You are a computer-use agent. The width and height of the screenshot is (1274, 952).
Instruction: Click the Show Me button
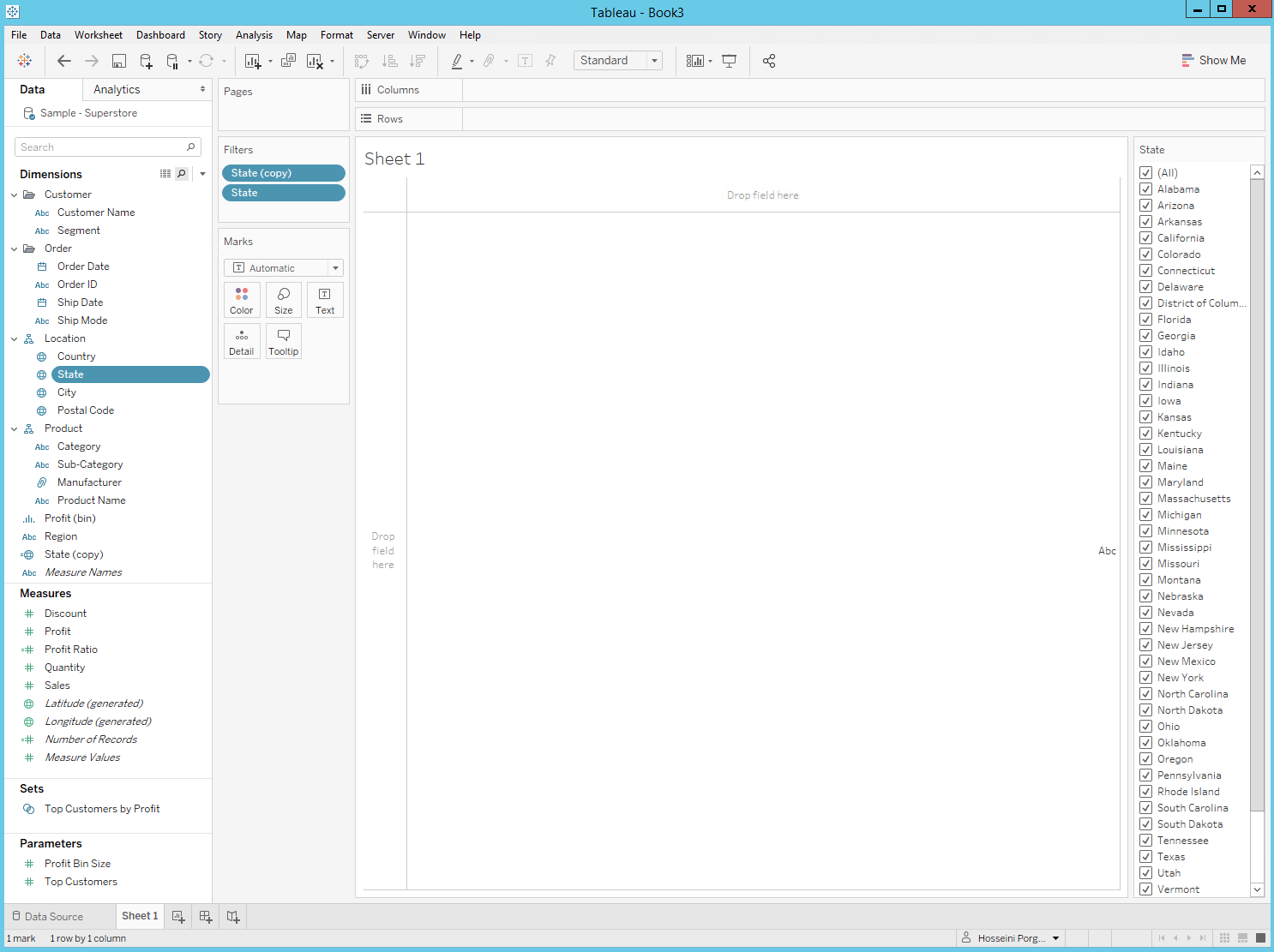1213,60
